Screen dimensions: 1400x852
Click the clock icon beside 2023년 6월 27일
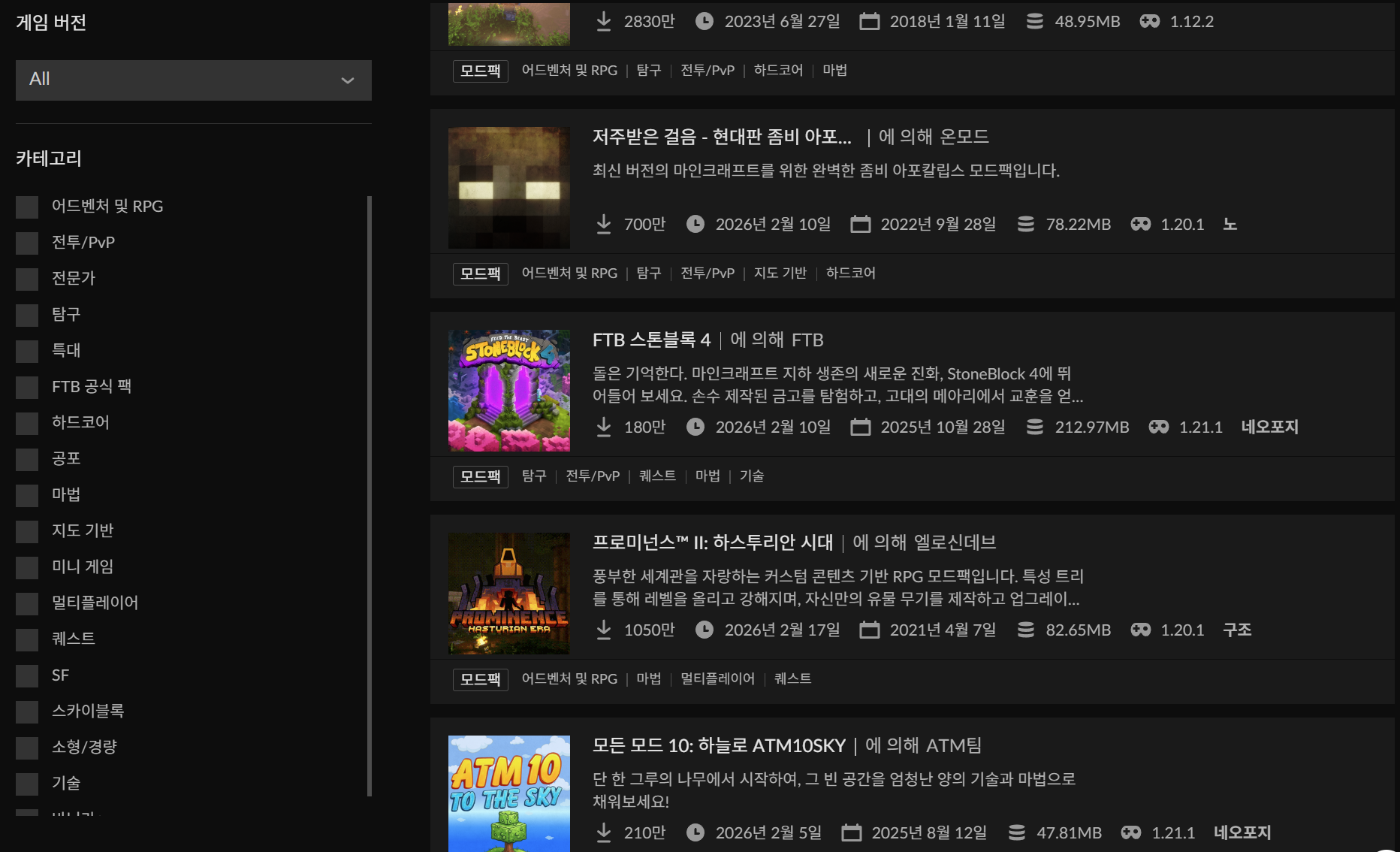(705, 22)
